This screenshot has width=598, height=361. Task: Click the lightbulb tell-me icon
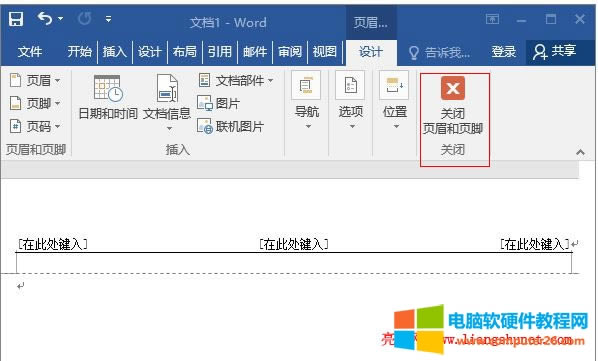coord(414,53)
